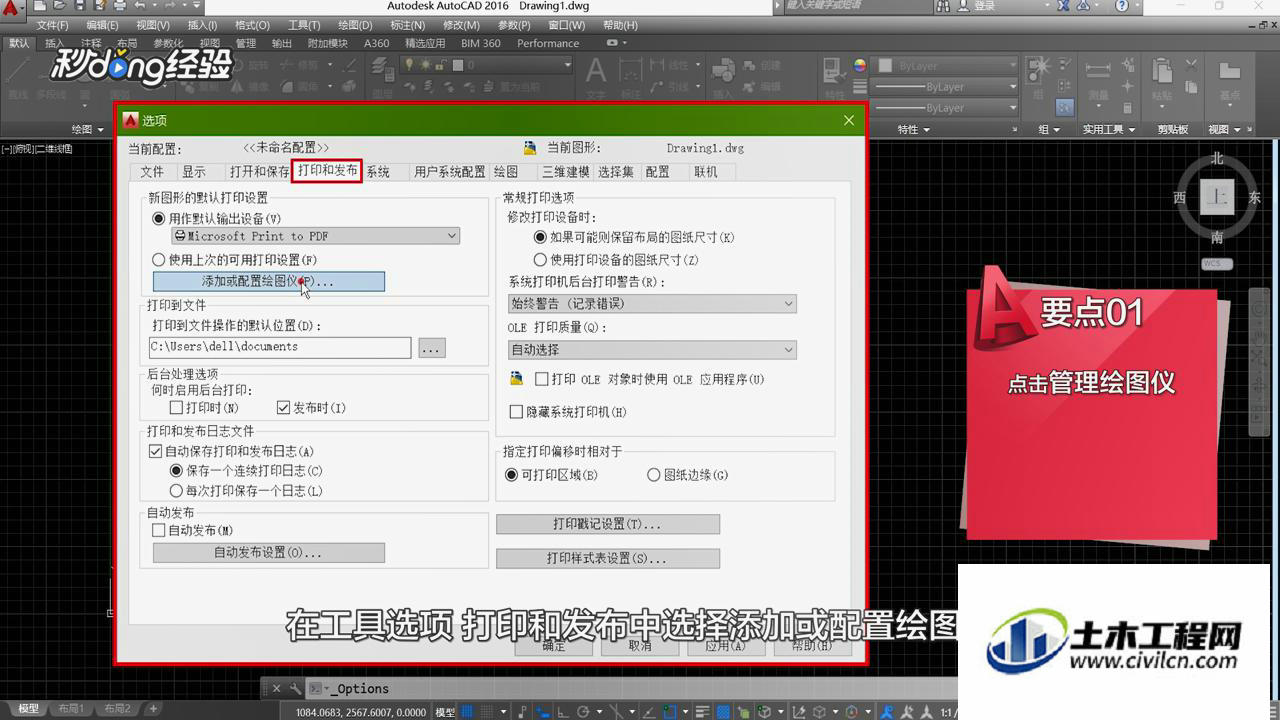Click 自动发布设置(O)... button
This screenshot has height=720, width=1280.
point(268,552)
